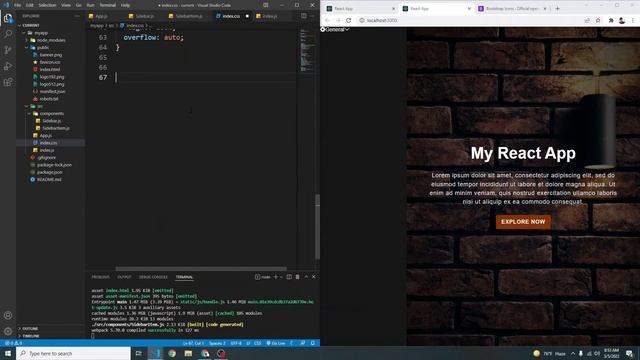Image resolution: width=640 pixels, height=360 pixels.
Task: Maximize the terminal panel with the chevron up
Action: 306,277
